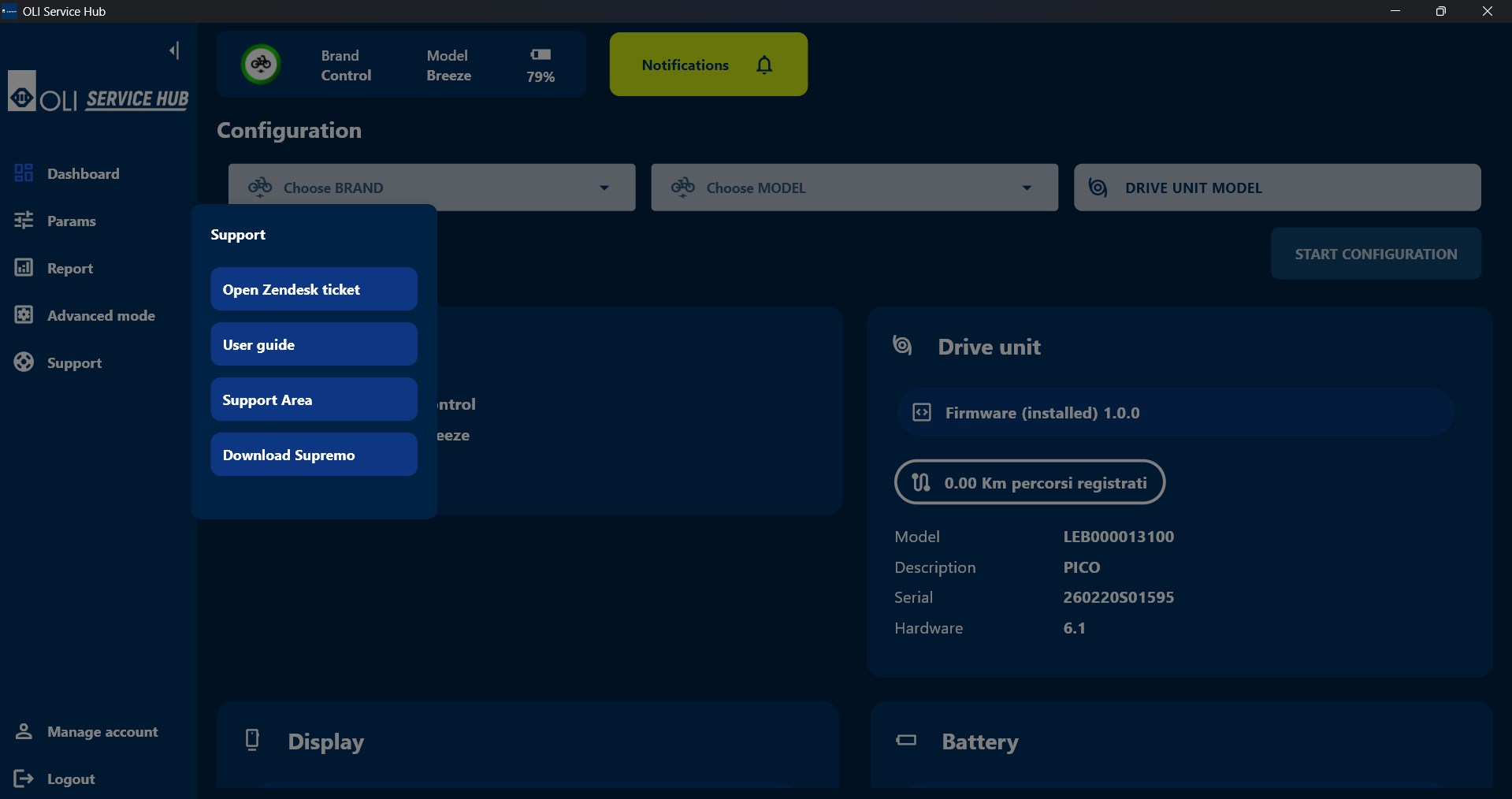Click the DRIVE UNIT MODEL field
1512x799 pixels.
pos(1277,188)
